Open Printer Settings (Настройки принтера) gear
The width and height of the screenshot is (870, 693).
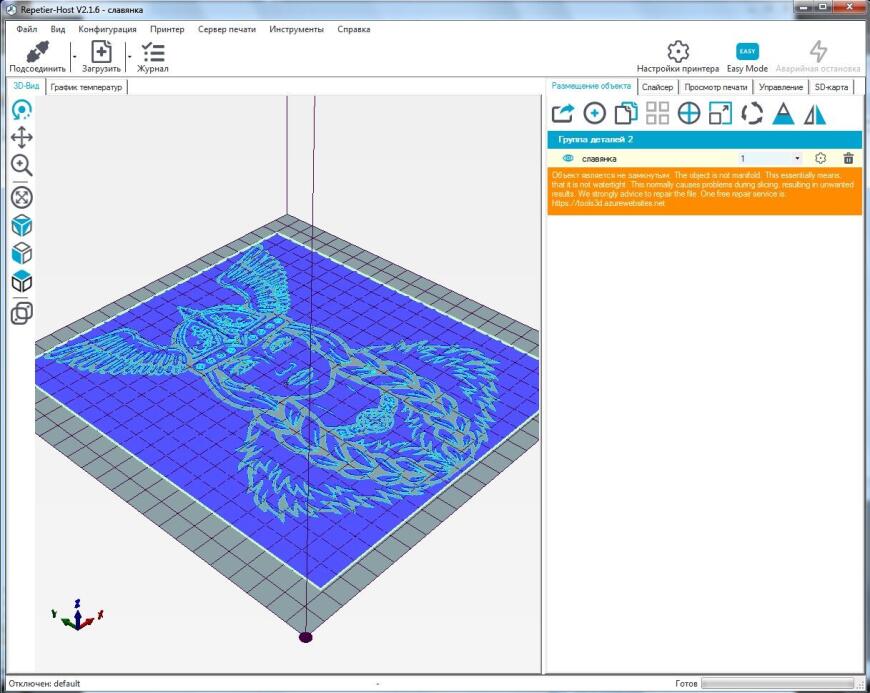[x=678, y=52]
